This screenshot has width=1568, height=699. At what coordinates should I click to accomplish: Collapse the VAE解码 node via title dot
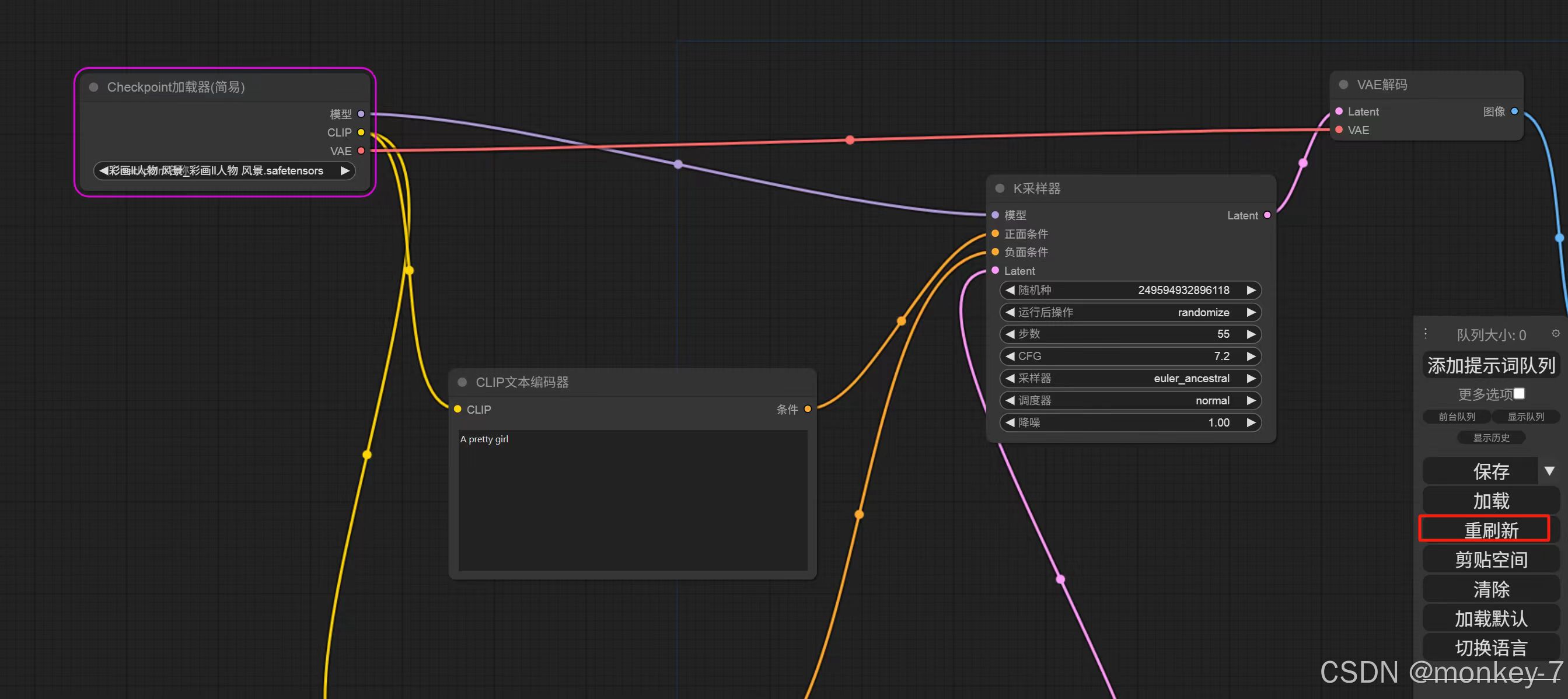pyautogui.click(x=1343, y=85)
